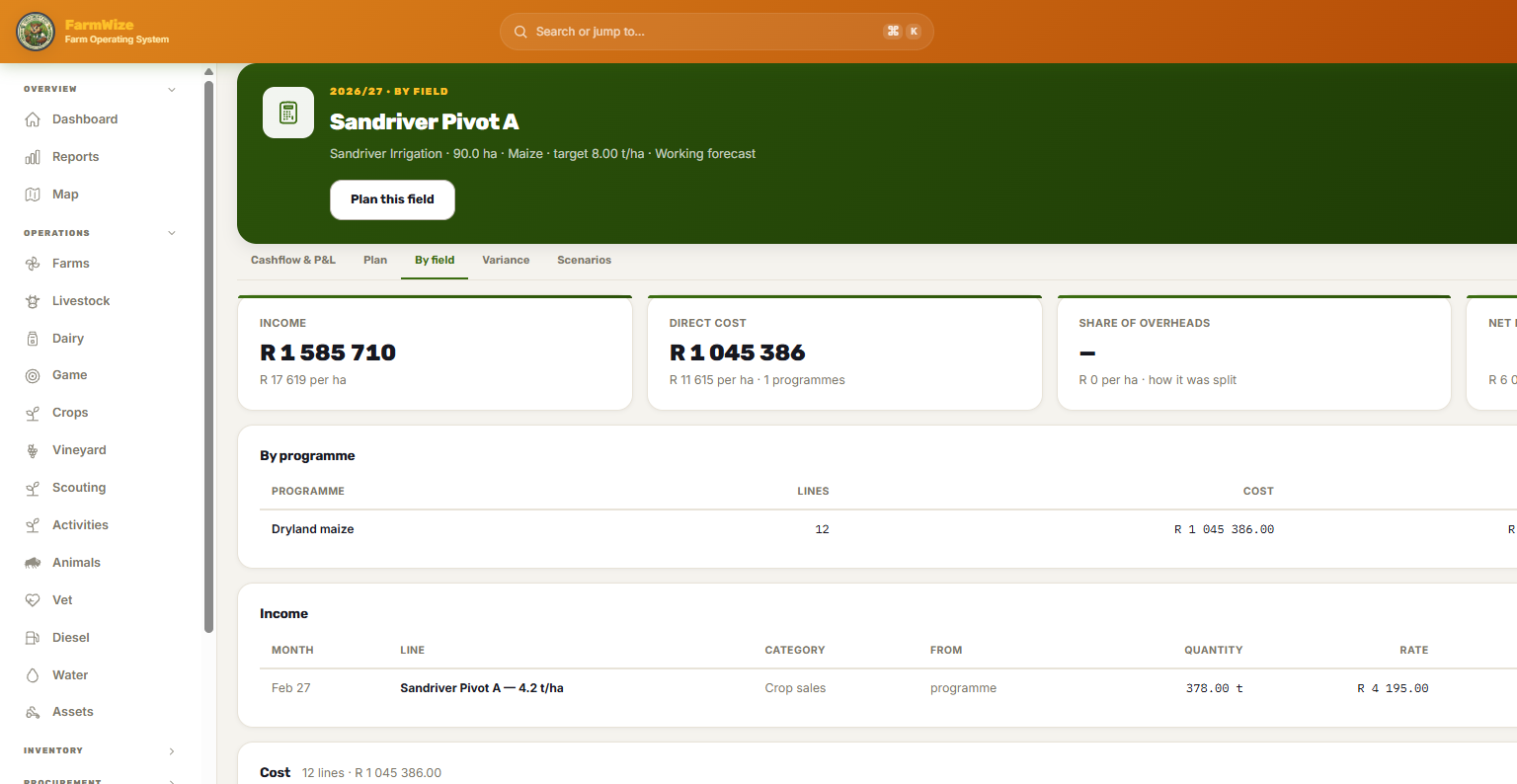Click the Vineyard grape icon
1517x784 pixels.
33,450
